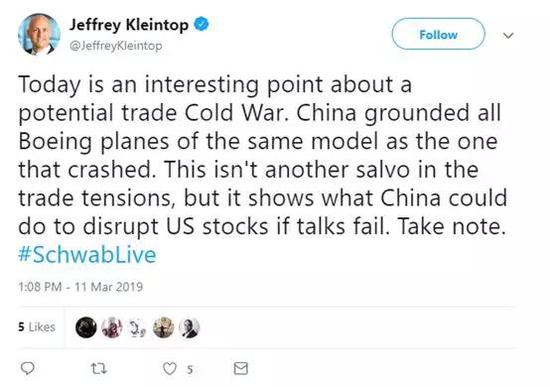Viewport: 550px width, 387px height.
Task: Click the like count number beside heart
Action: pos(190,369)
